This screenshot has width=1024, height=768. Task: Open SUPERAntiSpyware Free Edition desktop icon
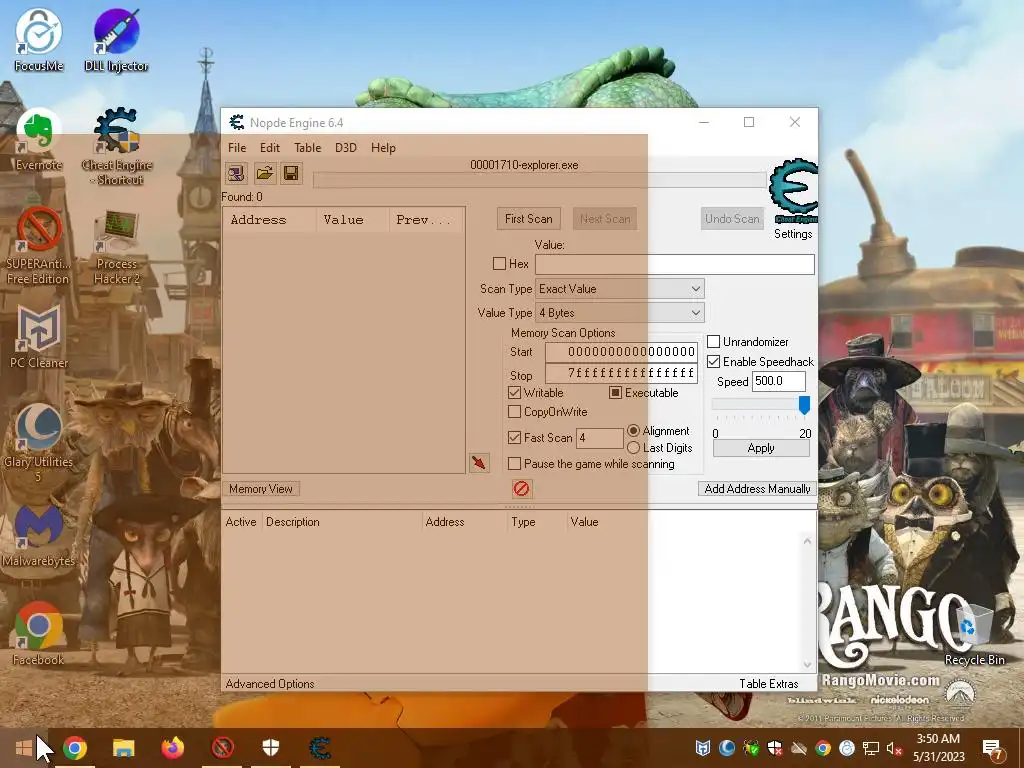(38, 246)
